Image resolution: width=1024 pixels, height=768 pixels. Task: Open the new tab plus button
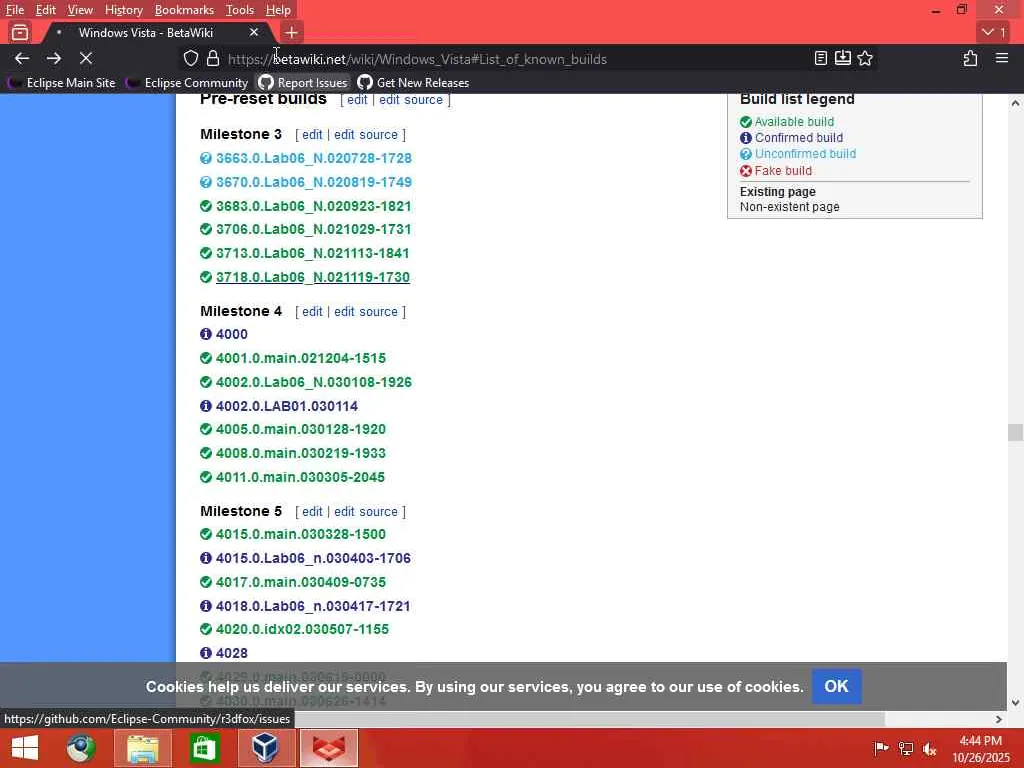[x=292, y=32]
